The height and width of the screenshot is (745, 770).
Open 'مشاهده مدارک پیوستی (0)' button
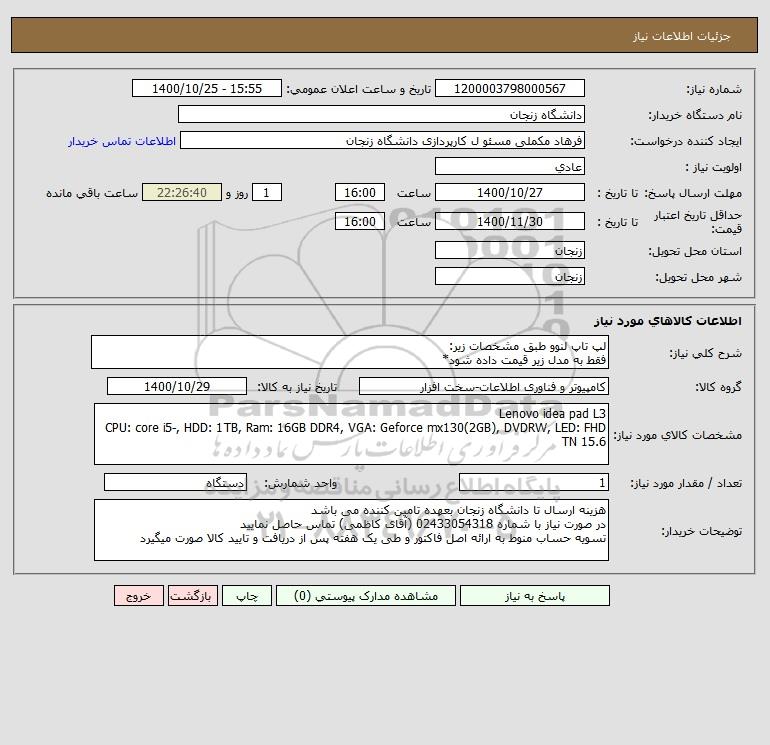click(366, 596)
